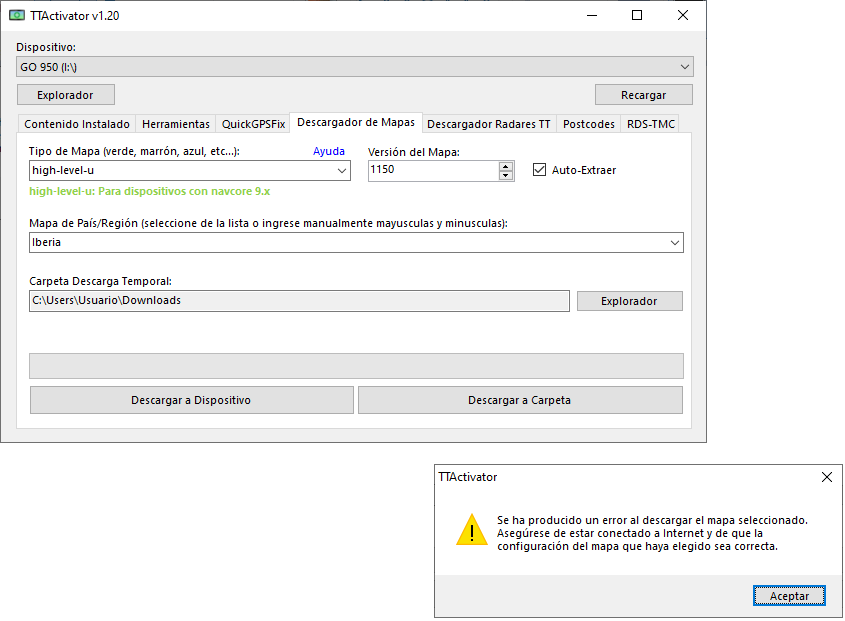Click the Carpeta Descarga Temporal path field

tap(299, 301)
